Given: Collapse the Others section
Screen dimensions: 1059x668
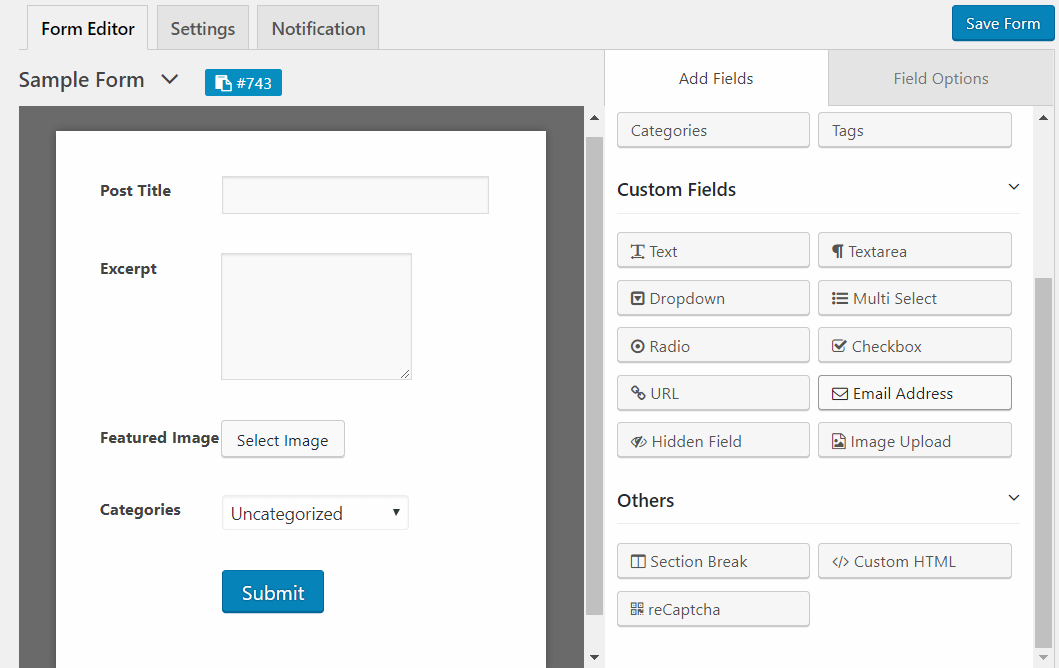Looking at the screenshot, I should pyautogui.click(x=1013, y=498).
